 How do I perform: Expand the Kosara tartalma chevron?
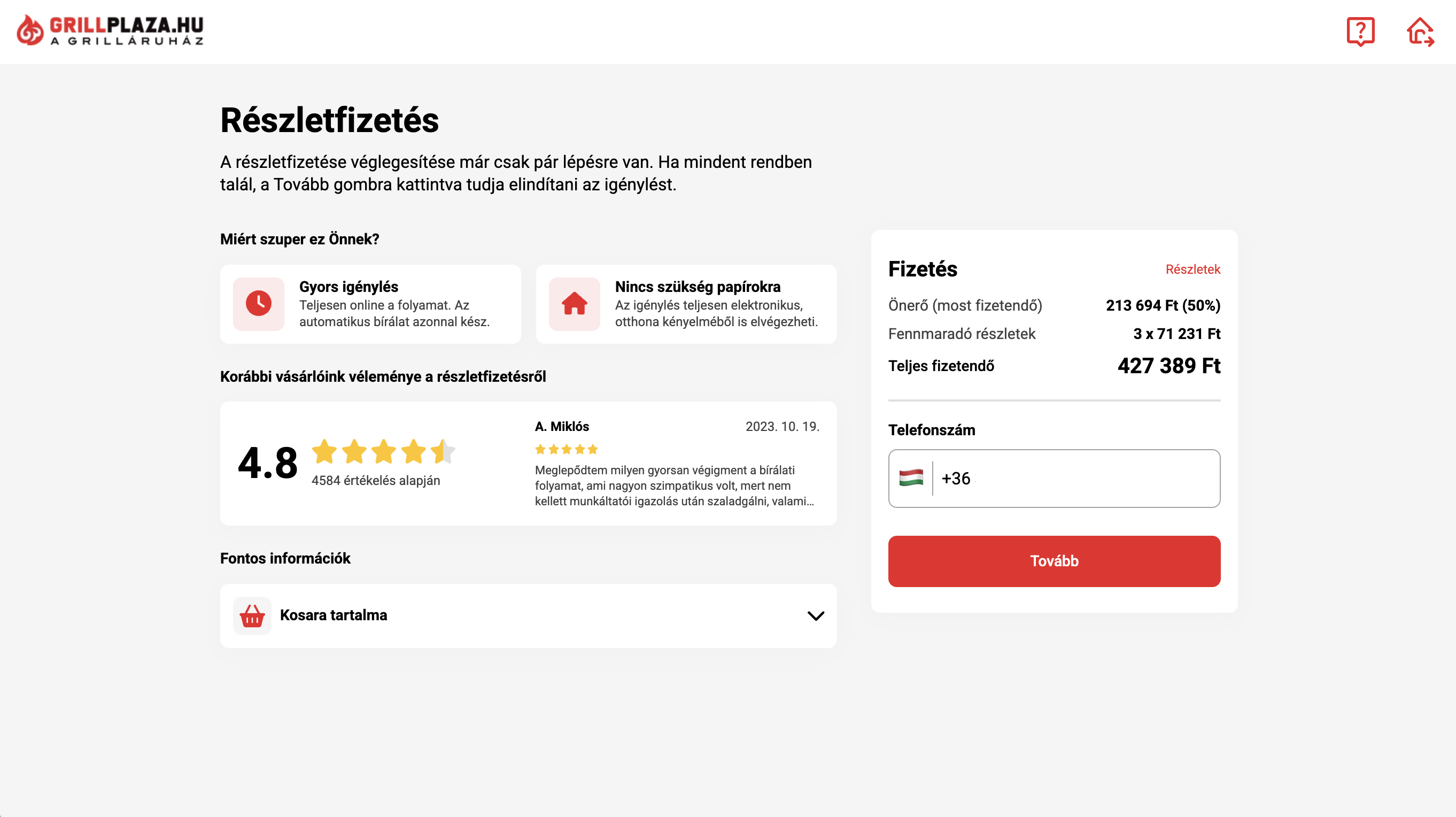[x=815, y=616]
